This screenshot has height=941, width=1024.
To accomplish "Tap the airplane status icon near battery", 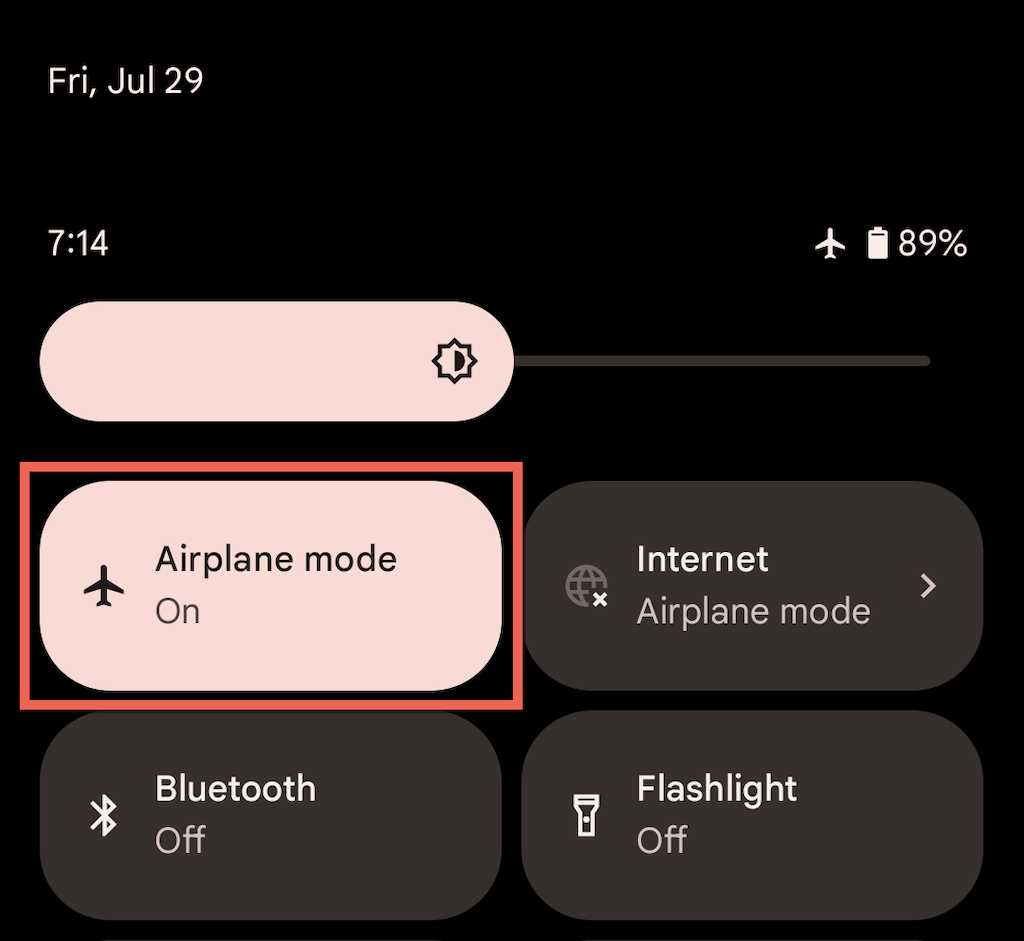I will pyautogui.click(x=830, y=244).
